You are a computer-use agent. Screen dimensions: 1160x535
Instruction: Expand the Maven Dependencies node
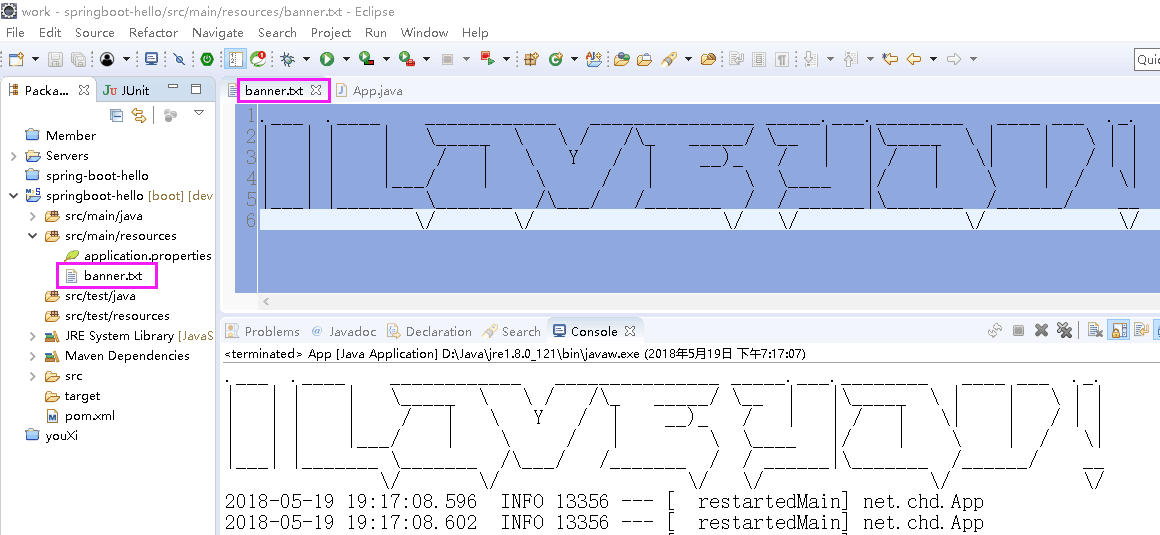click(33, 356)
